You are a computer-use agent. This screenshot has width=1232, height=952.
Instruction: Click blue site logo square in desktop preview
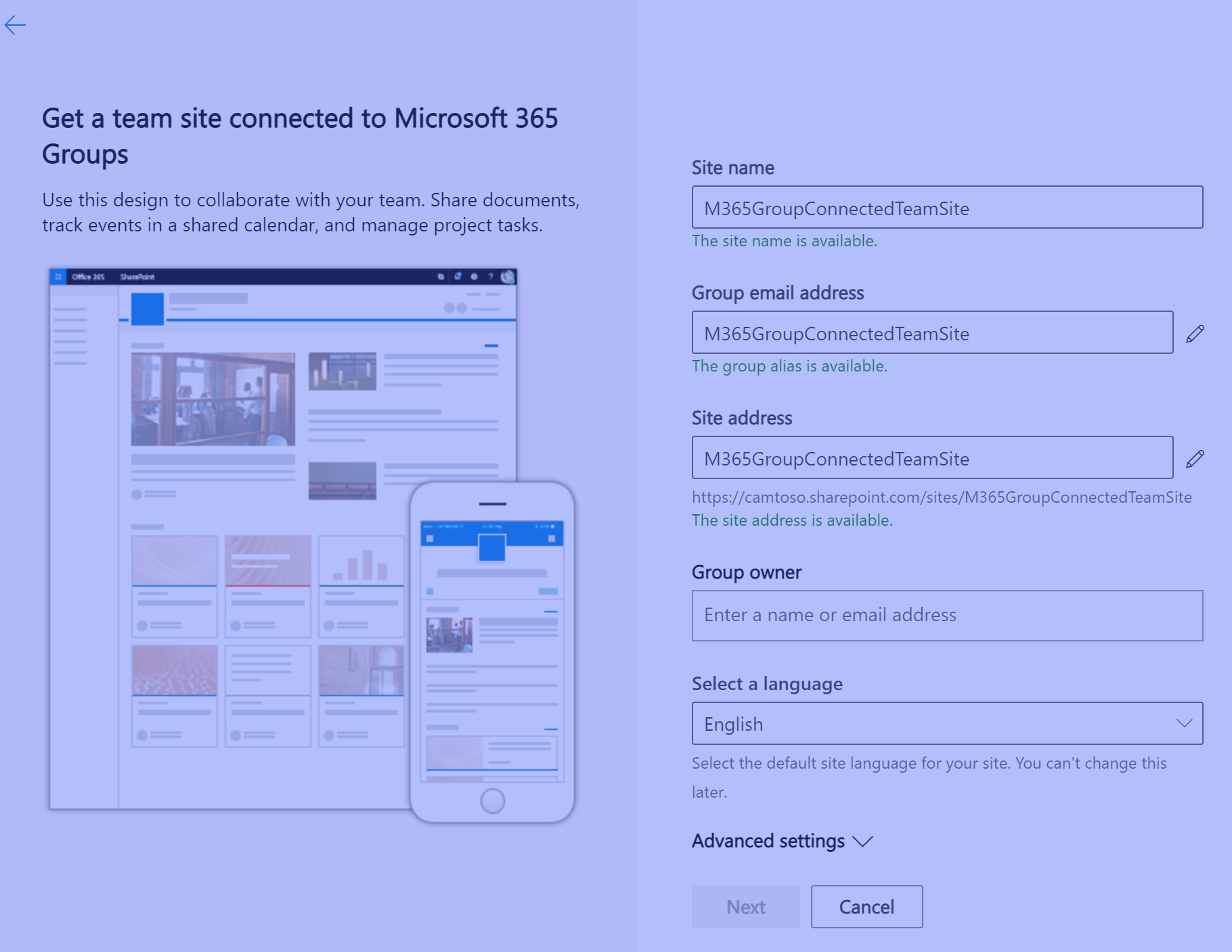148,309
